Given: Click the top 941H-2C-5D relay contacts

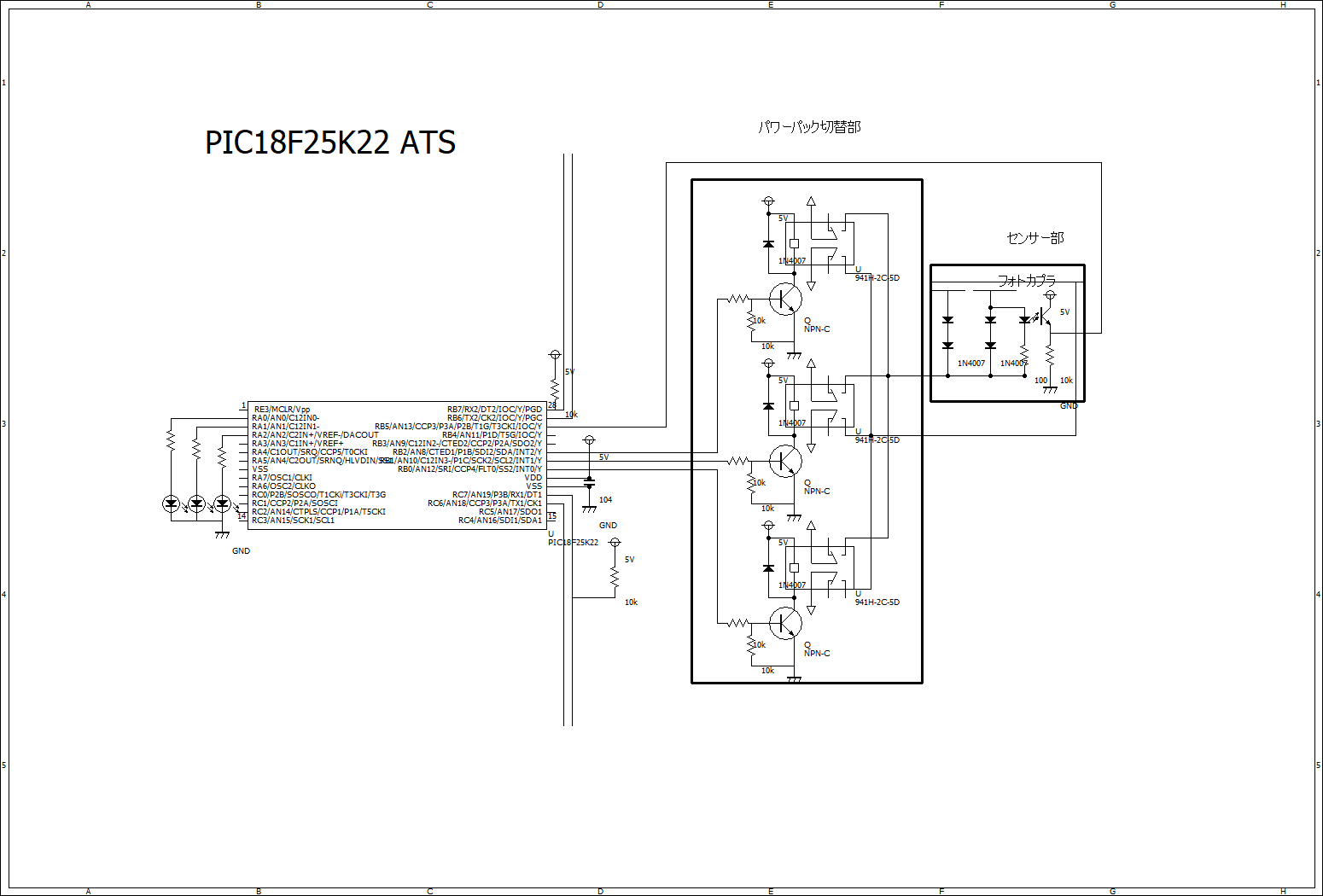Looking at the screenshot, I should (x=832, y=243).
